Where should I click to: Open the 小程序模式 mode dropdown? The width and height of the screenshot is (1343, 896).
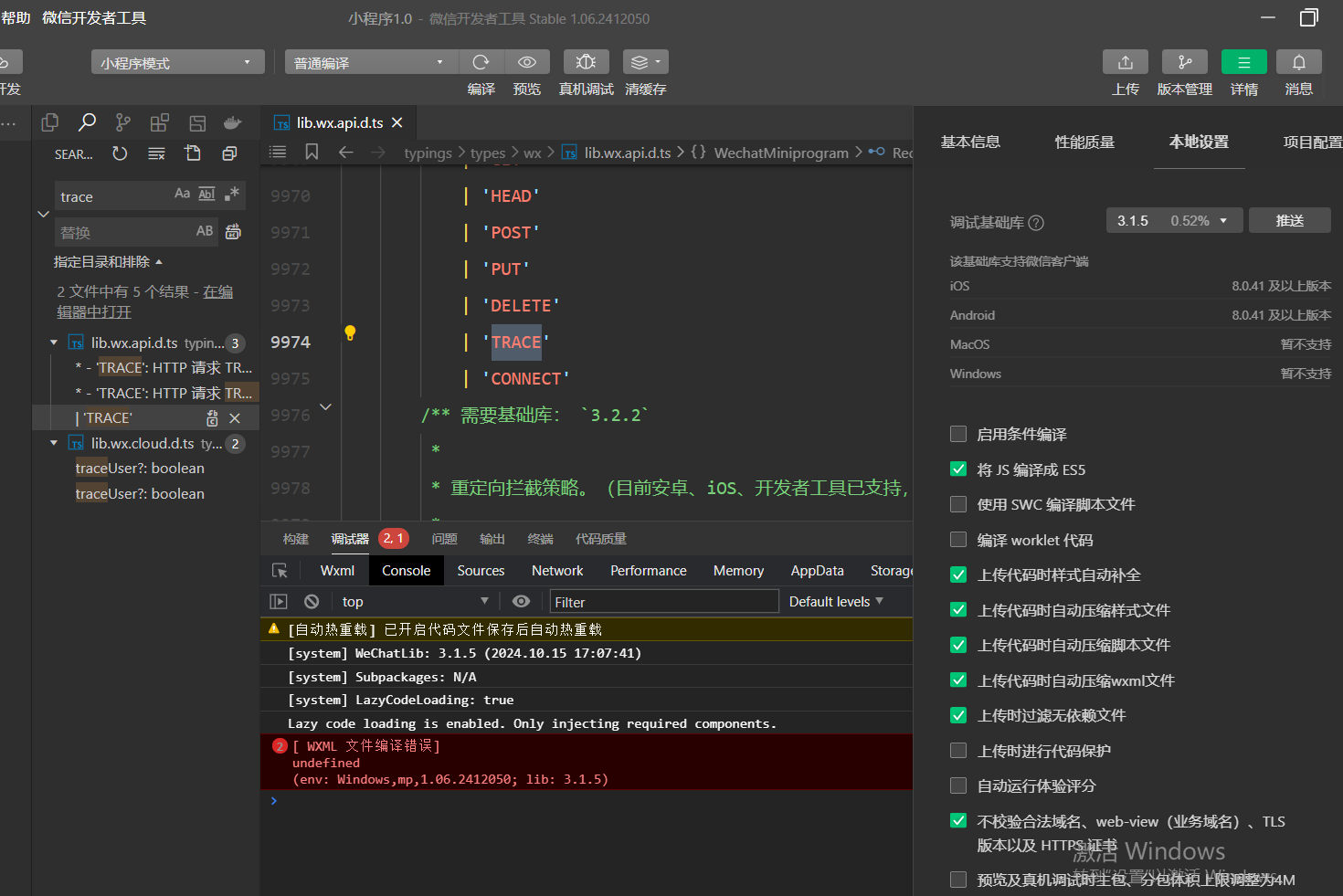(x=177, y=62)
